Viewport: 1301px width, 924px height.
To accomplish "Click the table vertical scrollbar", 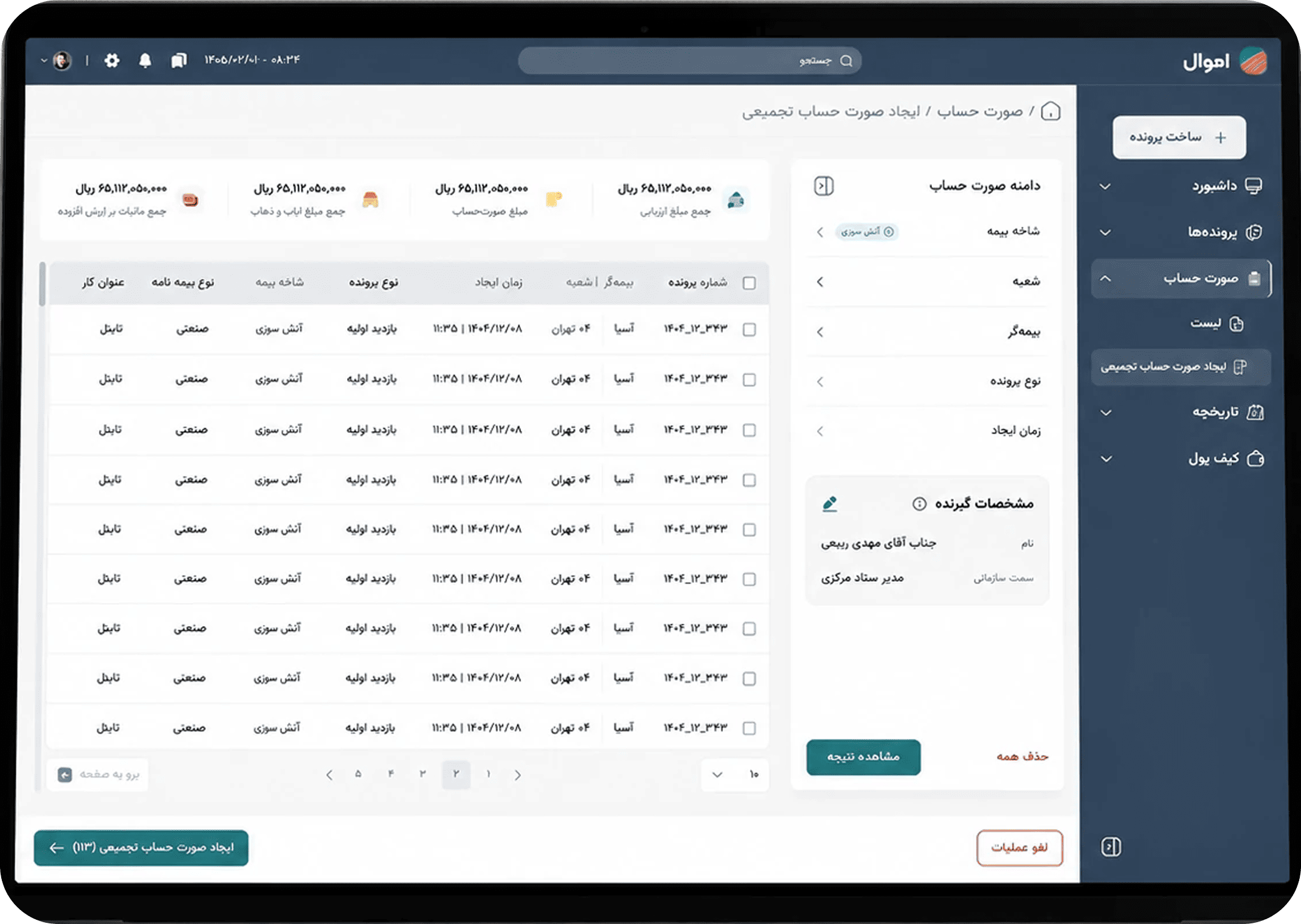I will point(42,283).
